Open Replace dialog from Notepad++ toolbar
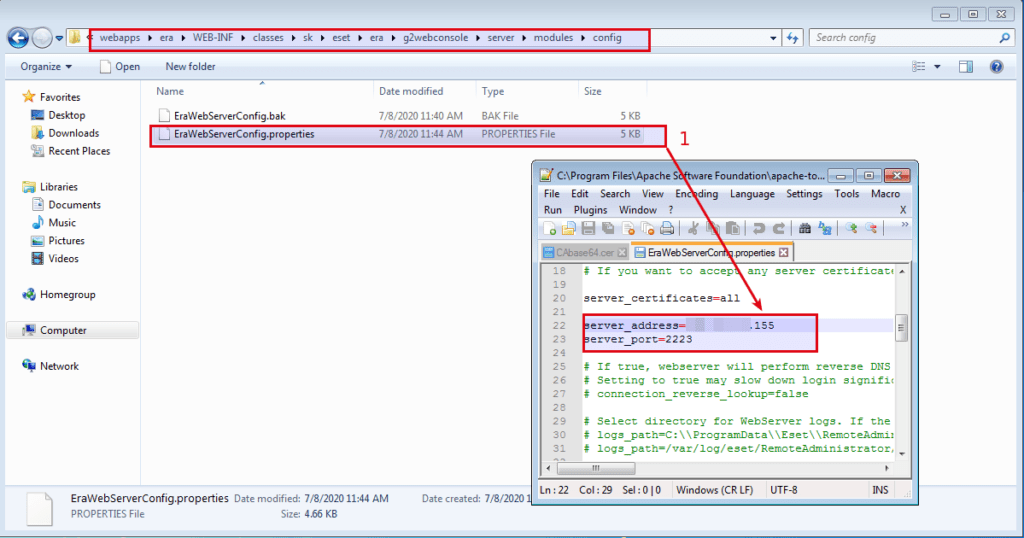This screenshot has width=1024, height=538. (x=825, y=229)
